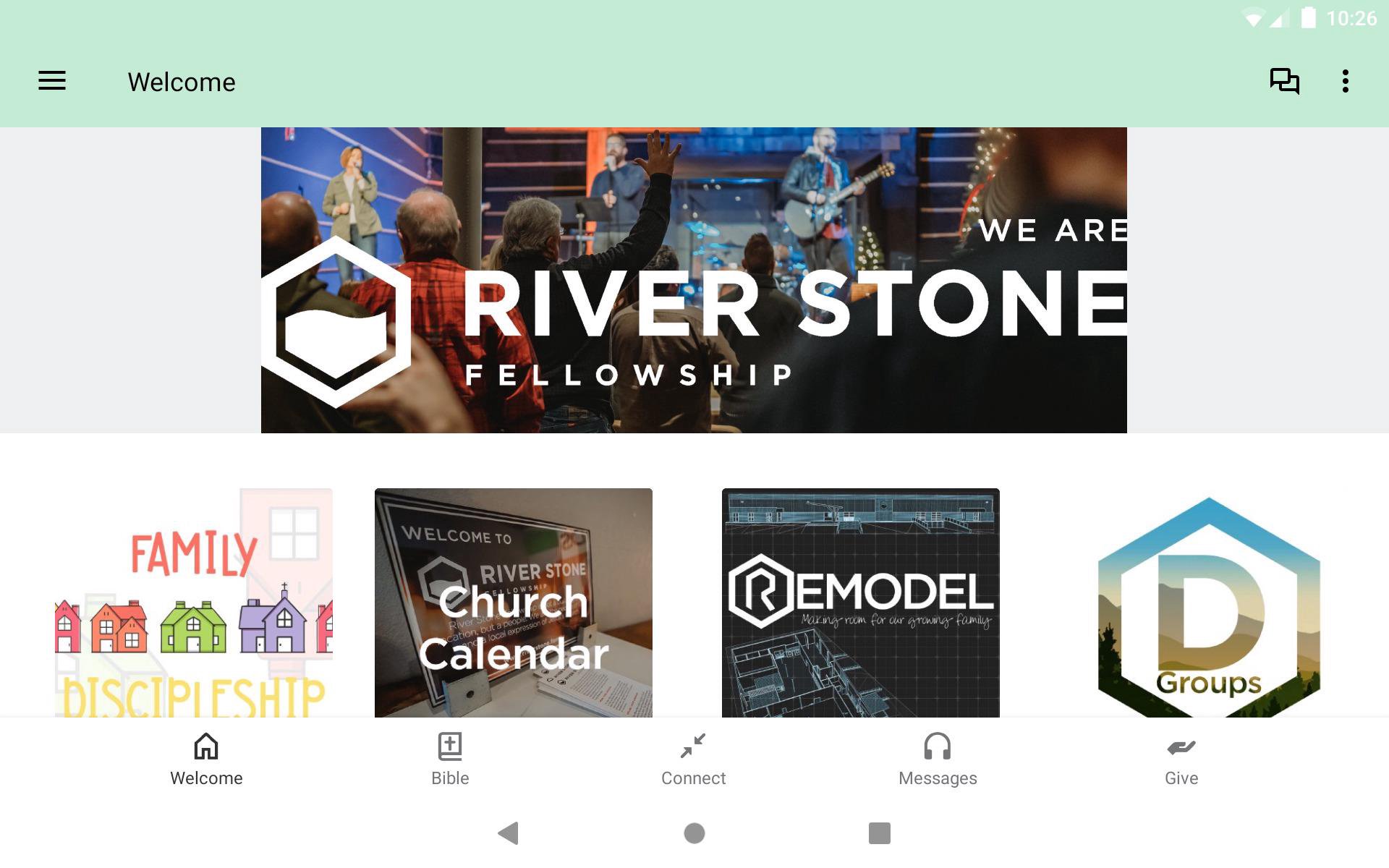The width and height of the screenshot is (1389, 868).
Task: Open the Messages headphones icon
Action: (938, 746)
